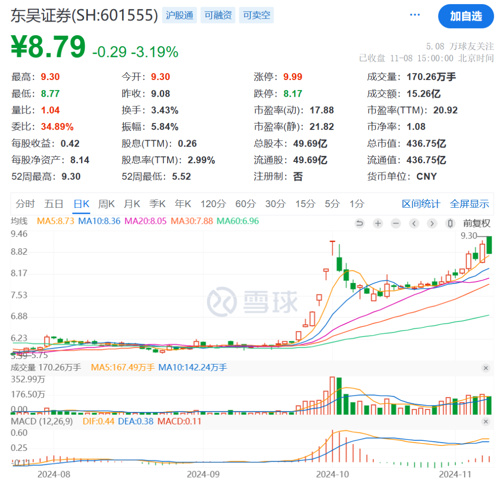Click the 振幅 5.84% value
The height and width of the screenshot is (487, 500).
point(165,127)
